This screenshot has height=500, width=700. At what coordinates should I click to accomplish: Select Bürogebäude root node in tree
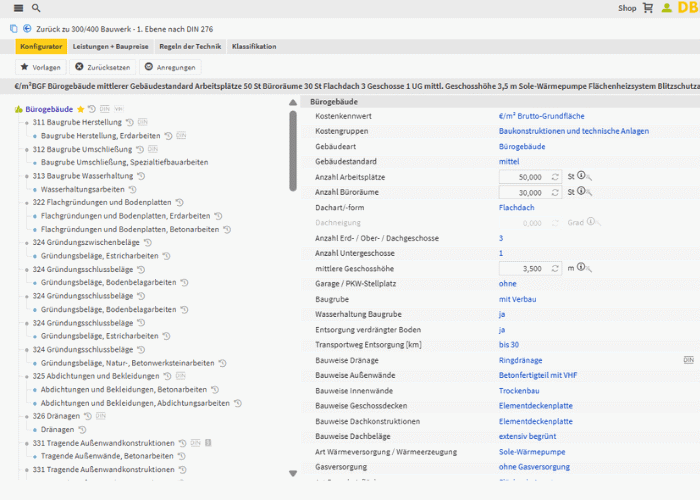(49, 109)
